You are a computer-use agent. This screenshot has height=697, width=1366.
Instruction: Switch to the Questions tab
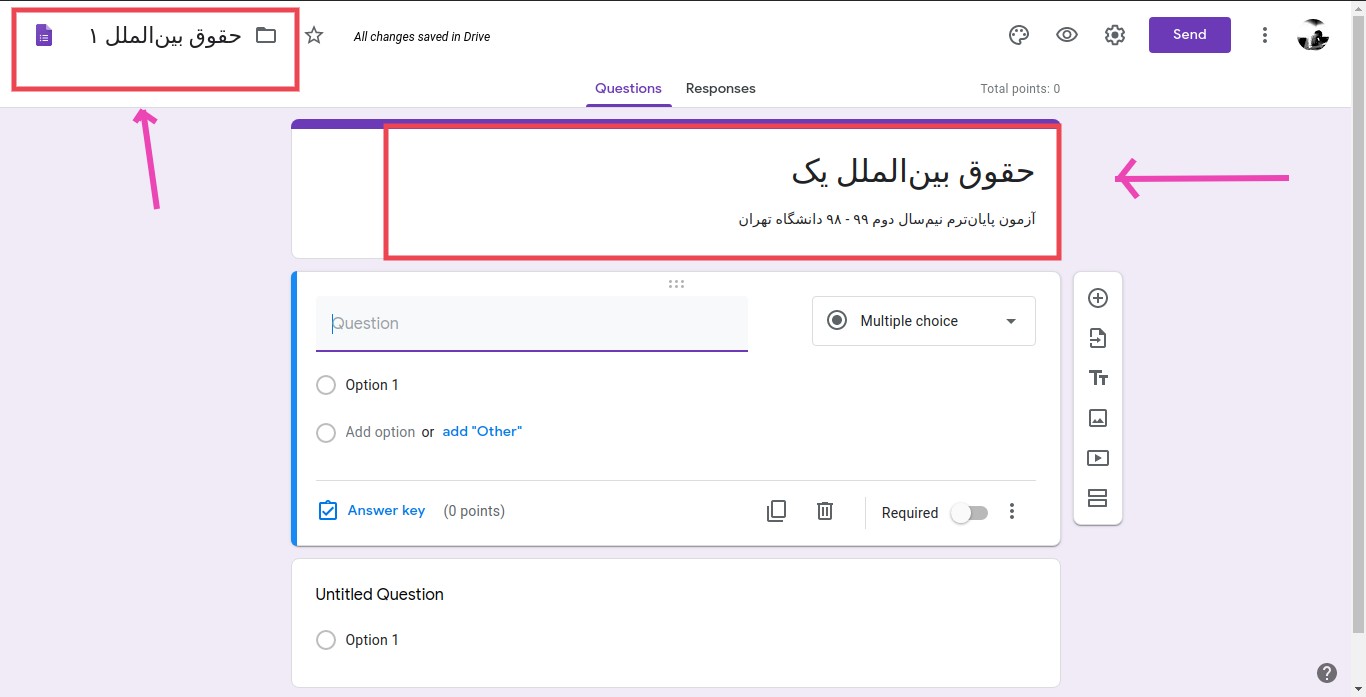pyautogui.click(x=628, y=88)
